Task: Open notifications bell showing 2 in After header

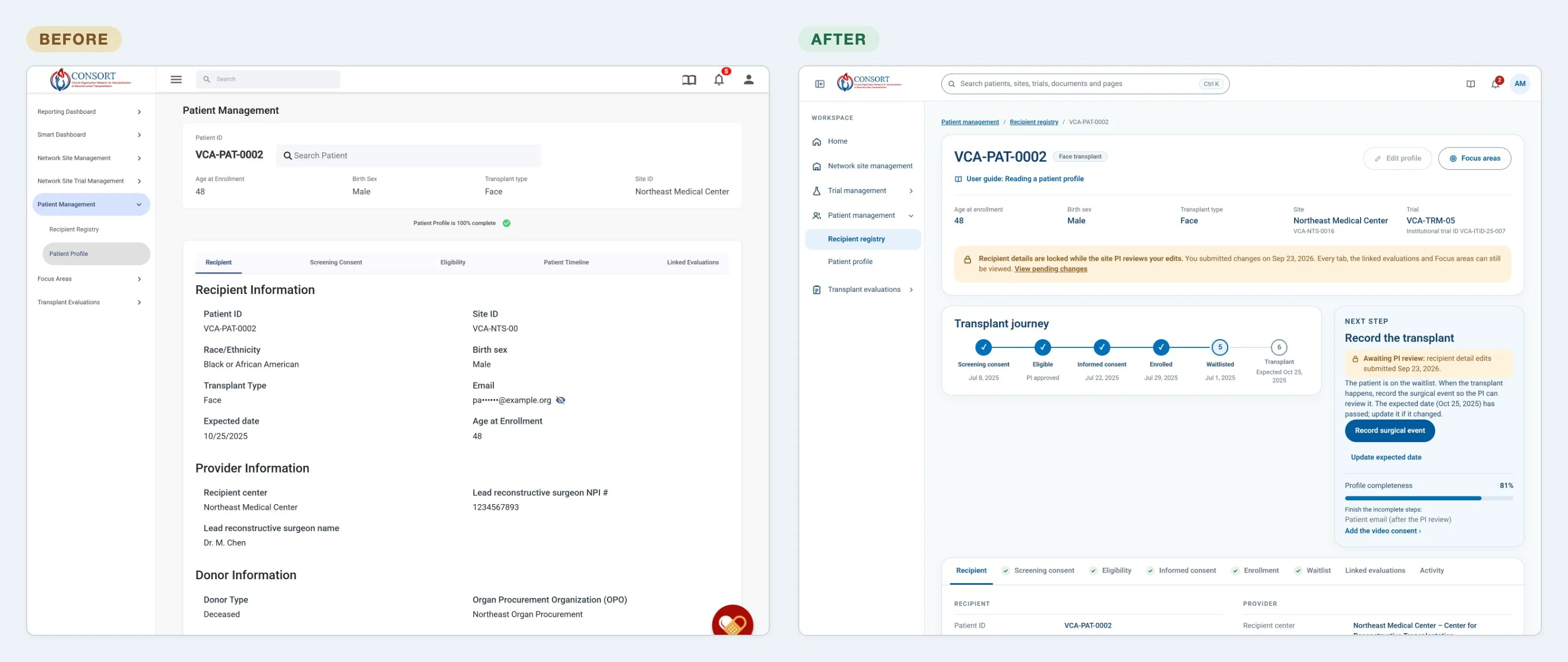Action: coord(1496,83)
